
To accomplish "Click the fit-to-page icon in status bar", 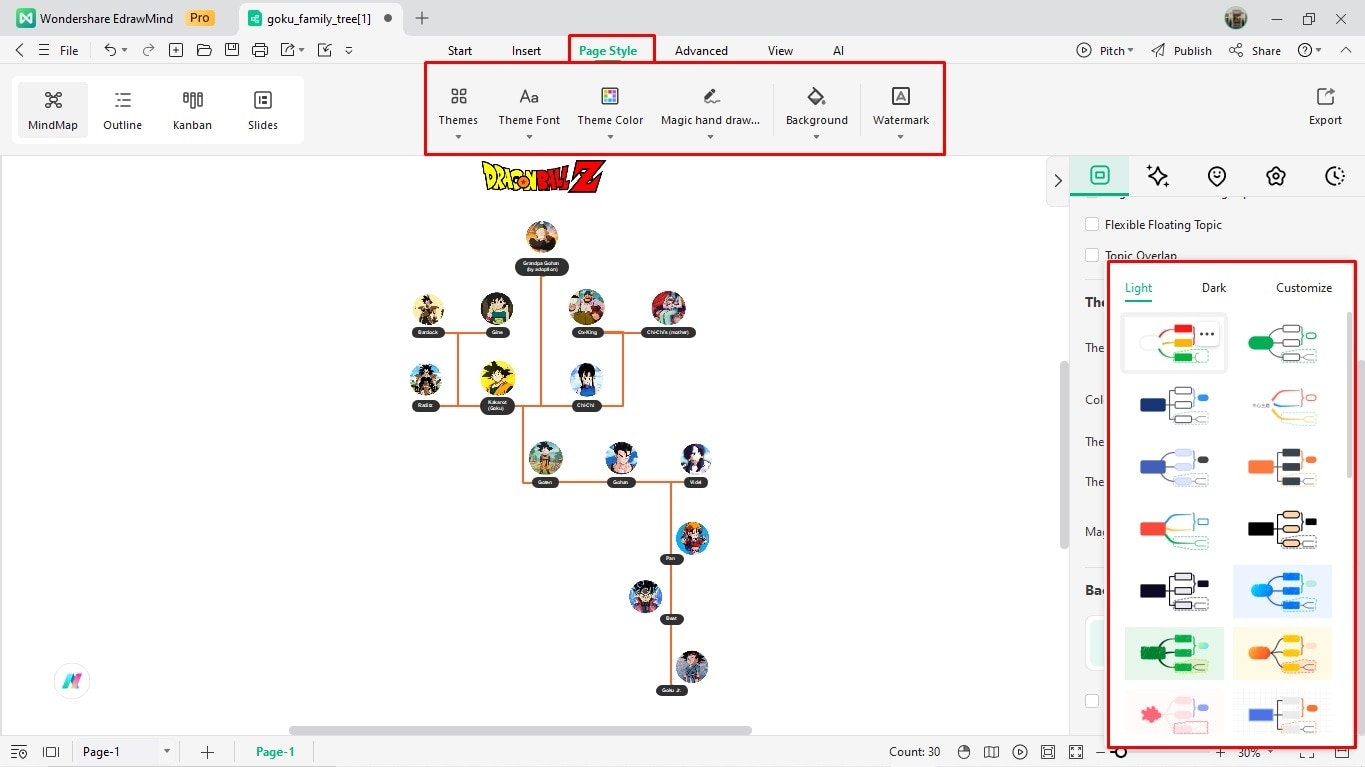I will [x=1048, y=752].
